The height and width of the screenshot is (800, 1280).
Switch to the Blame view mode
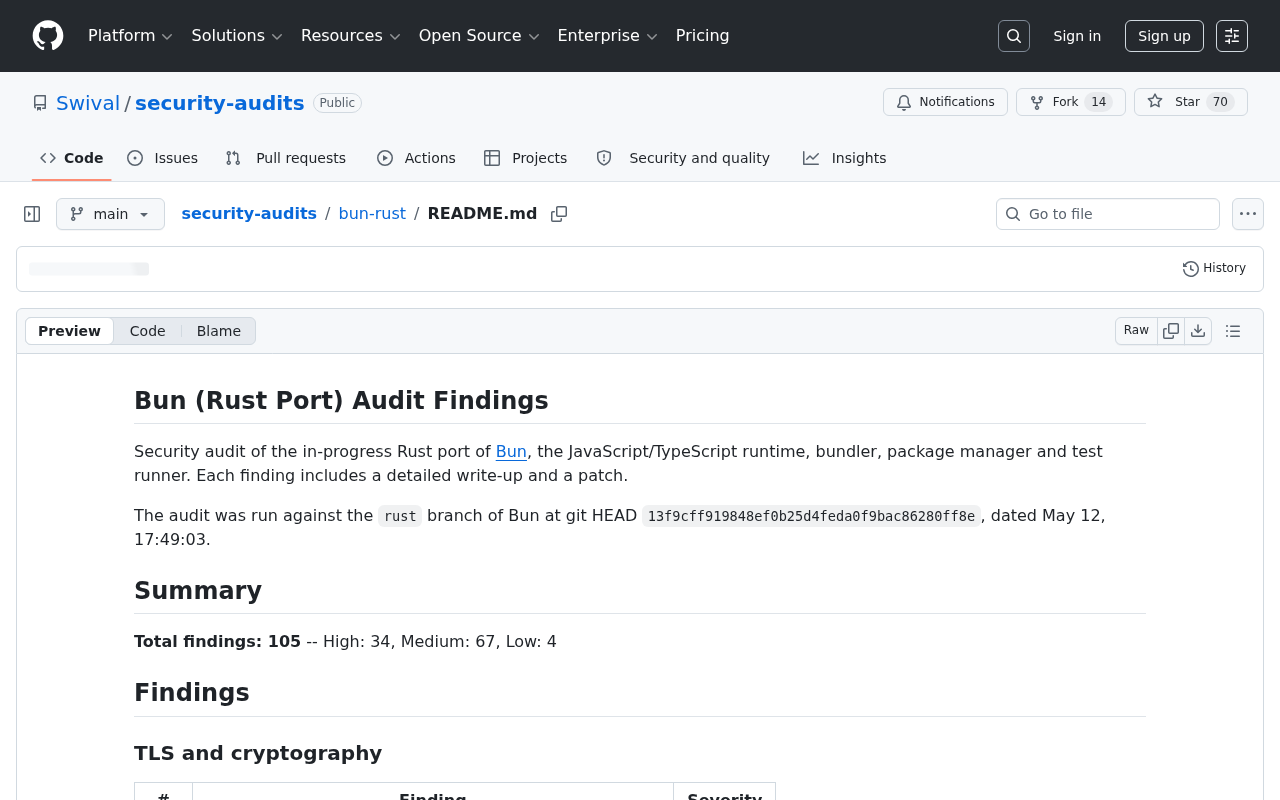click(219, 331)
